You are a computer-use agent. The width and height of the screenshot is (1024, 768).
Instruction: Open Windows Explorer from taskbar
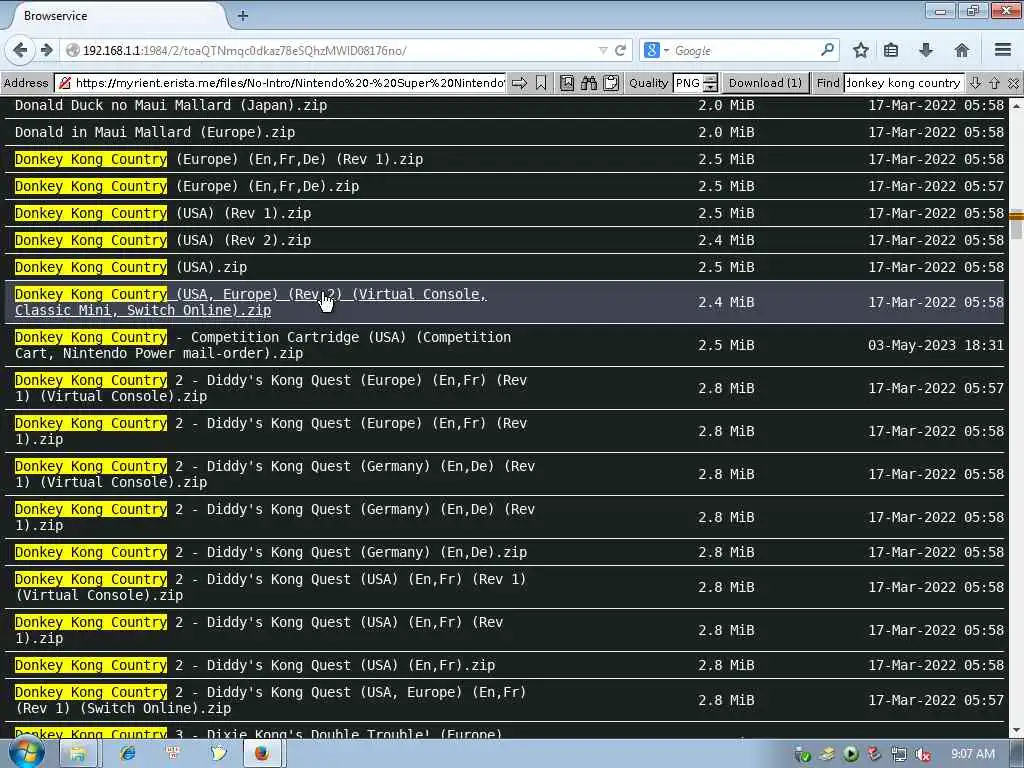point(78,754)
